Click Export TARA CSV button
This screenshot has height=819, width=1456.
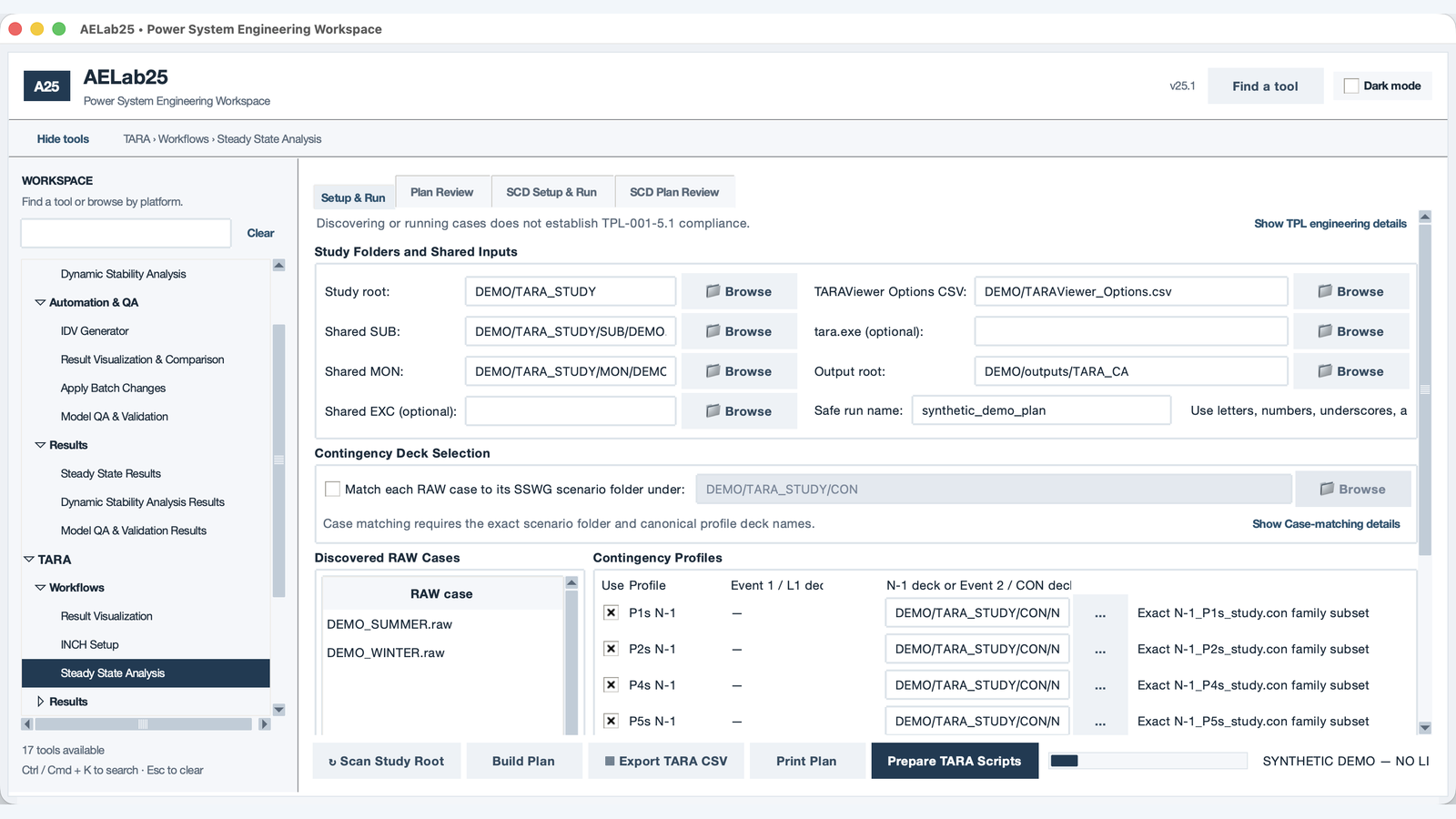click(x=666, y=761)
